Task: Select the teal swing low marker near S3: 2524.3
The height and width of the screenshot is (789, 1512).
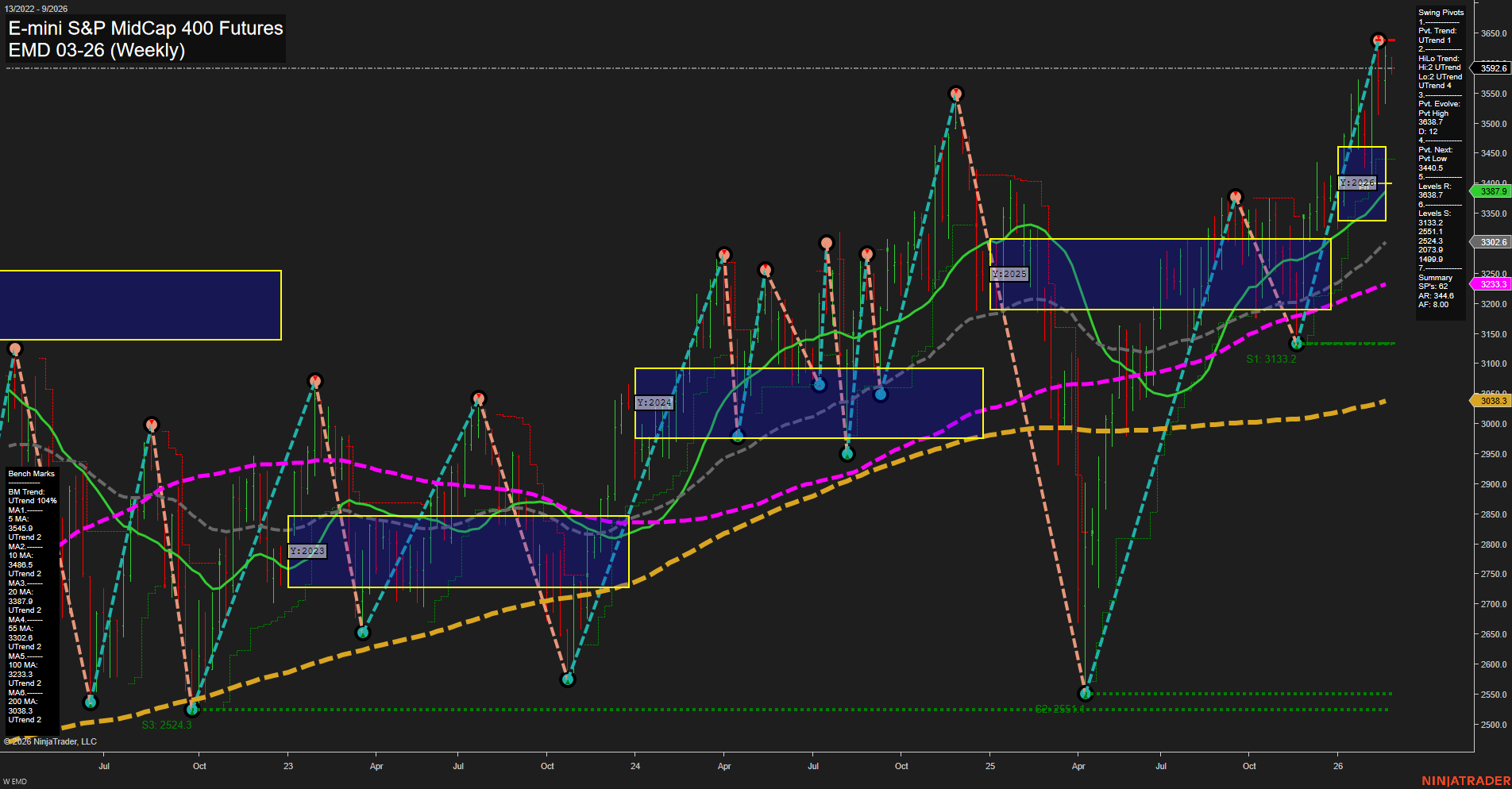Action: [x=191, y=710]
